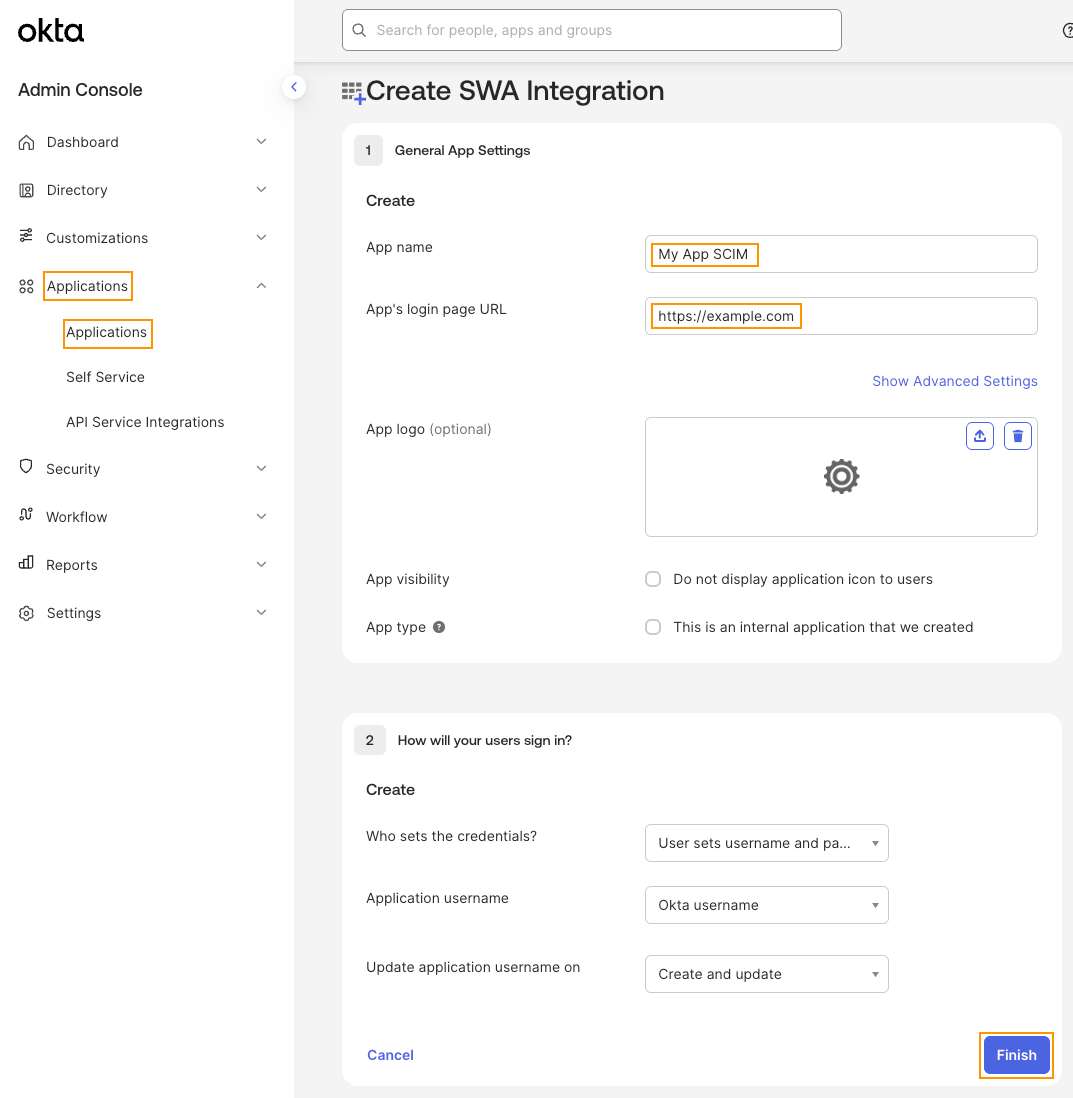Click the people, apps and groups search box

point(591,30)
